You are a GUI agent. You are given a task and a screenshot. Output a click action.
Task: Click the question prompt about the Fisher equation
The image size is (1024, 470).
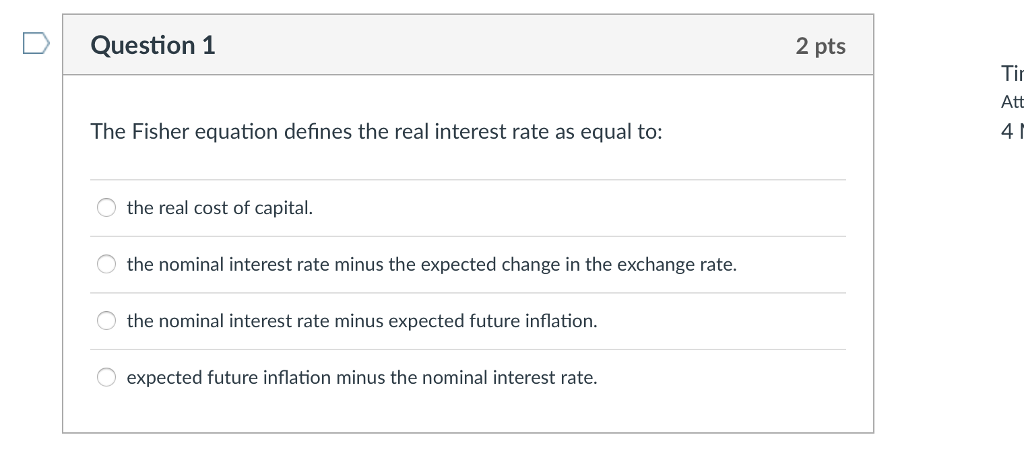pyautogui.click(x=376, y=132)
